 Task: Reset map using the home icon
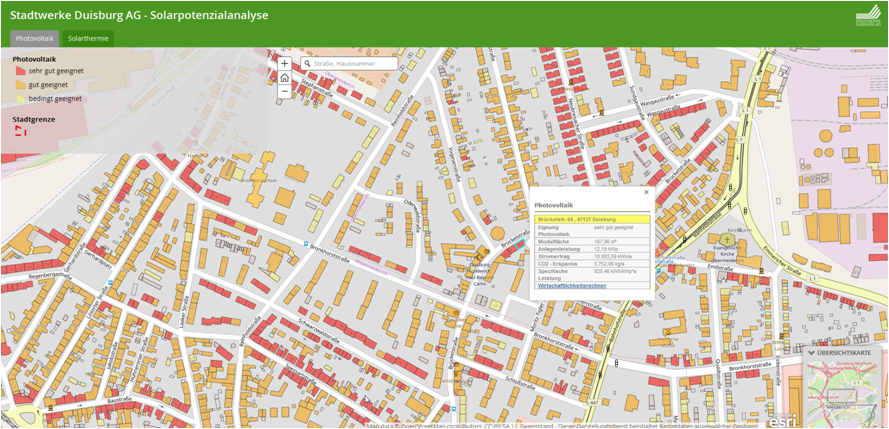point(284,77)
